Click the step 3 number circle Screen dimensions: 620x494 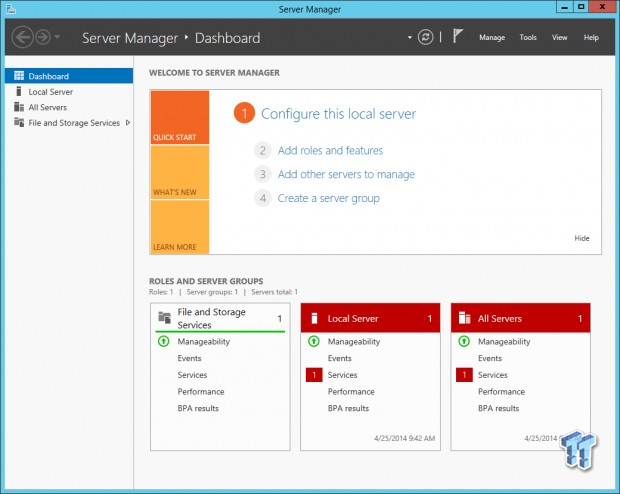[x=263, y=174]
